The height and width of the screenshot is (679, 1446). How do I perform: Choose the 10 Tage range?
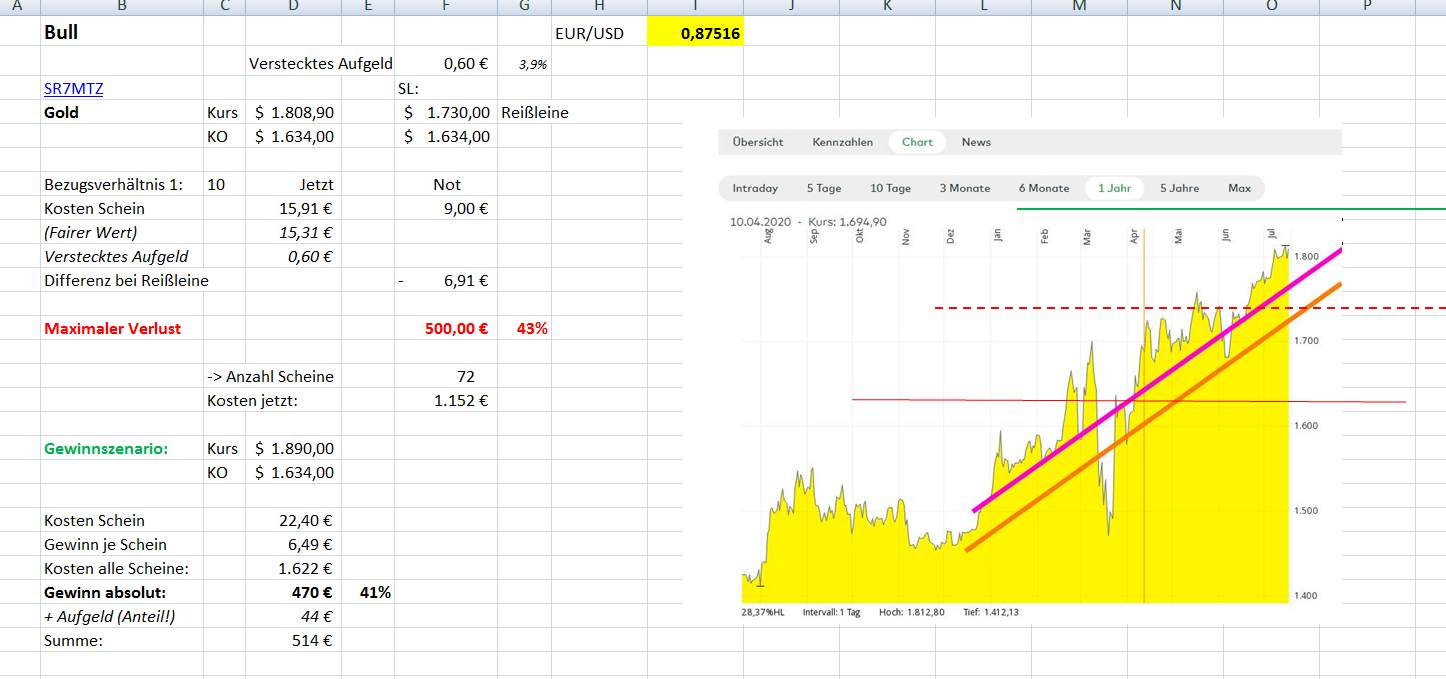(x=890, y=188)
